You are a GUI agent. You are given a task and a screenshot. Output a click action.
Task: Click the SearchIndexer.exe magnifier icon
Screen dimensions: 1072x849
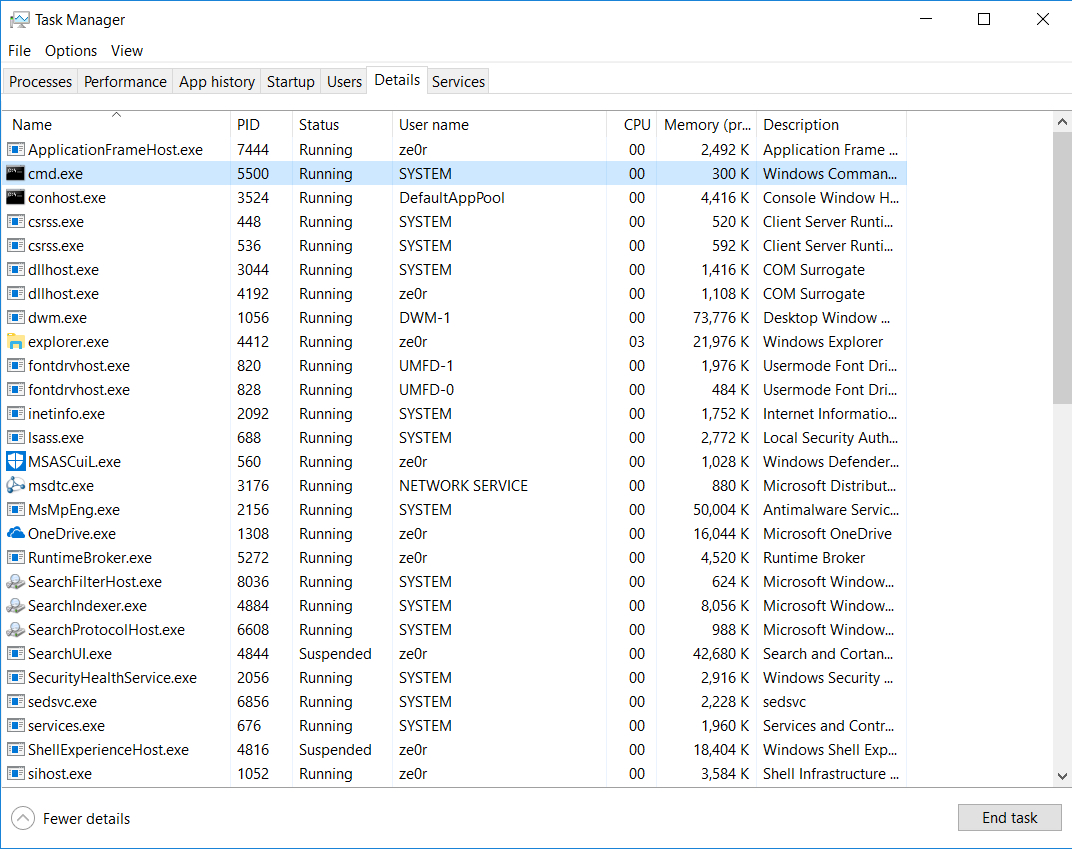[16, 606]
